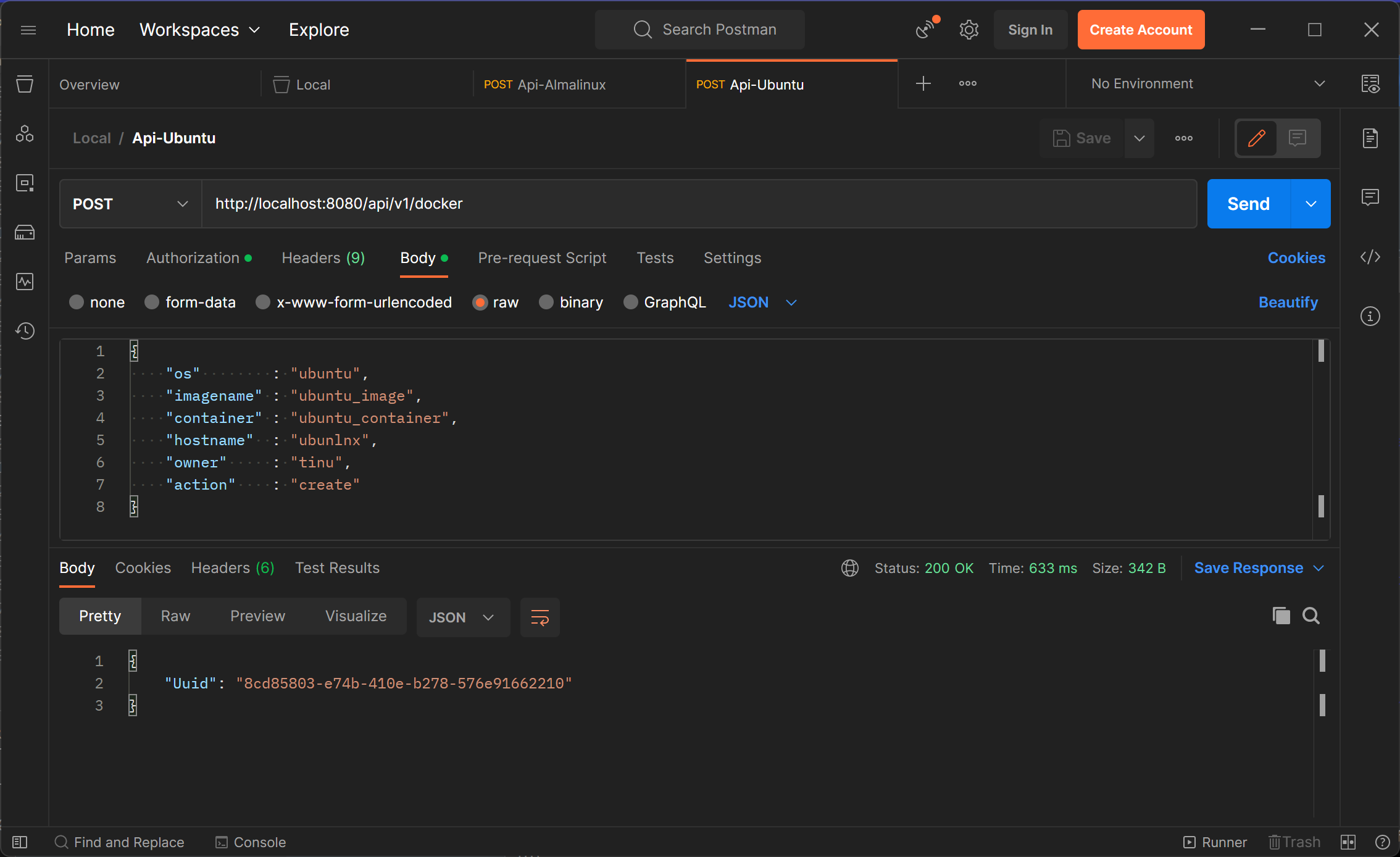Switch to the Headers (9) tab

click(323, 258)
